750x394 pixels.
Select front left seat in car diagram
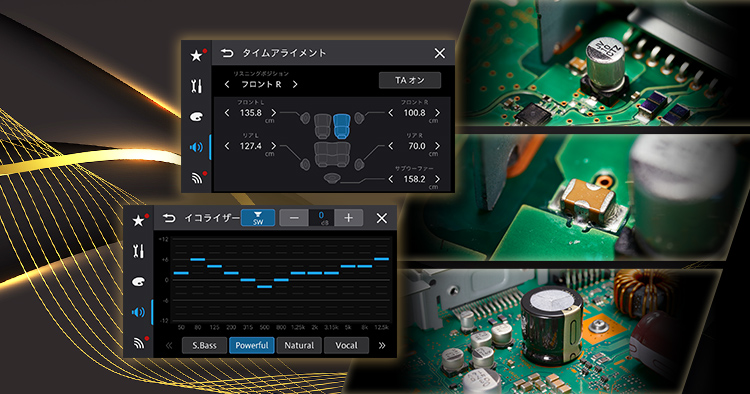pyautogui.click(x=322, y=126)
